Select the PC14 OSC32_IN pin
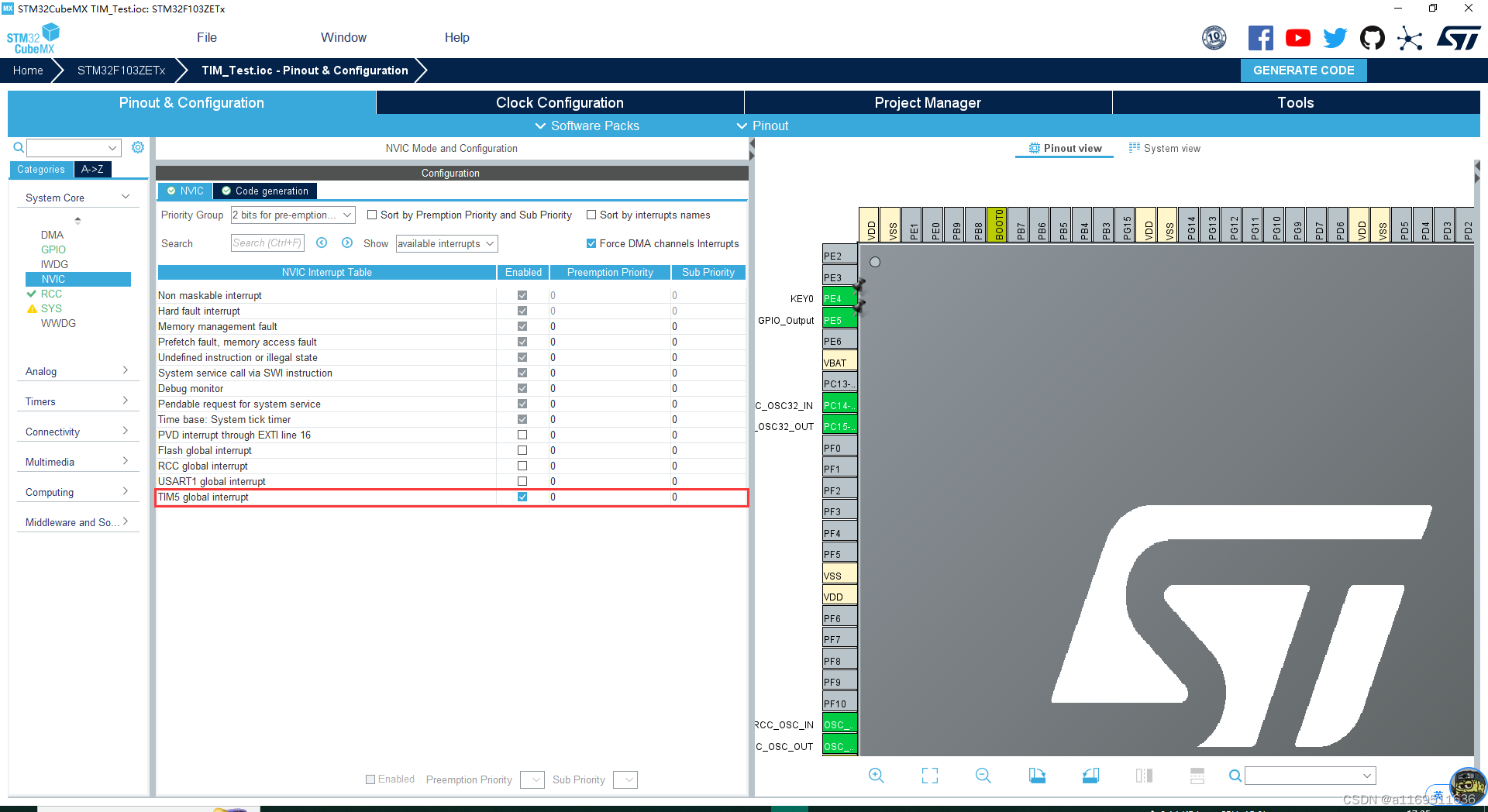Viewport: 1488px width, 812px height. coord(839,405)
